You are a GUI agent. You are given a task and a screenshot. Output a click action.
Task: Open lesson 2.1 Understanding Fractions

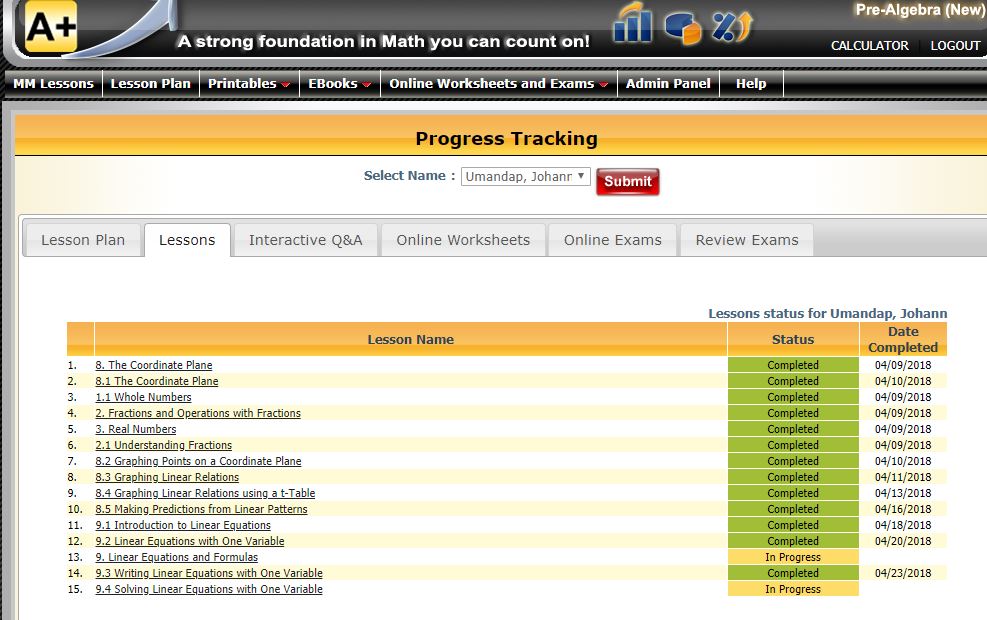click(164, 445)
